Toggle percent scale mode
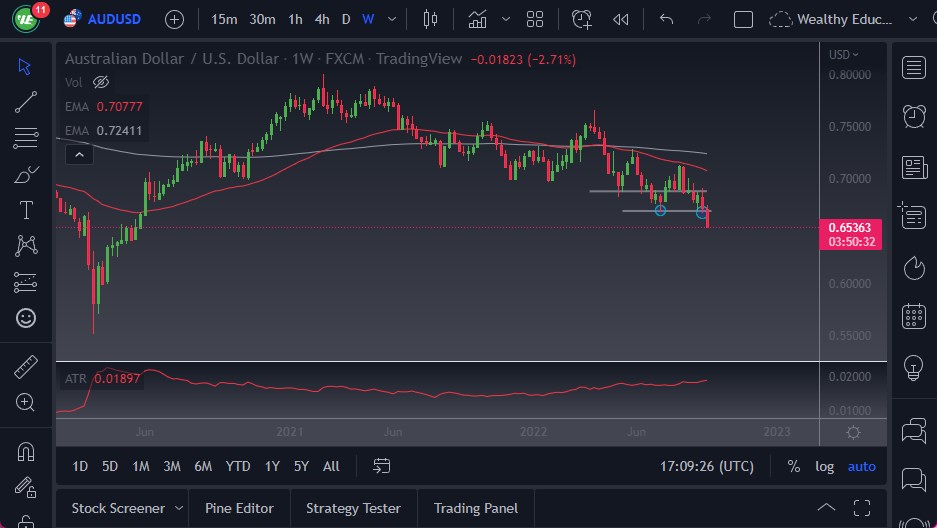937x528 pixels. tap(793, 466)
